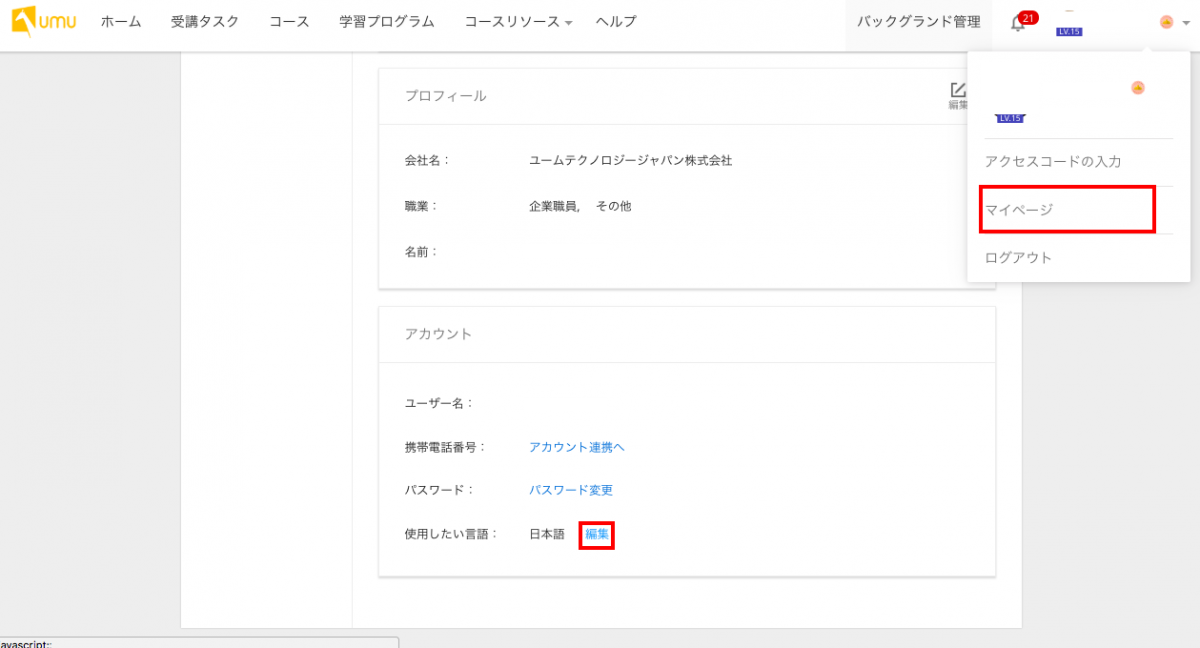Click the profile picture thumbnail in the dropdown
Image resolution: width=1200 pixels, height=648 pixels.
click(1008, 89)
